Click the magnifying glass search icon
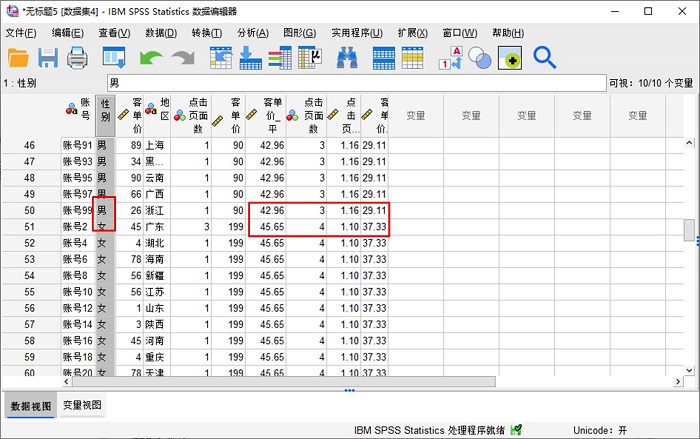 [x=544, y=58]
